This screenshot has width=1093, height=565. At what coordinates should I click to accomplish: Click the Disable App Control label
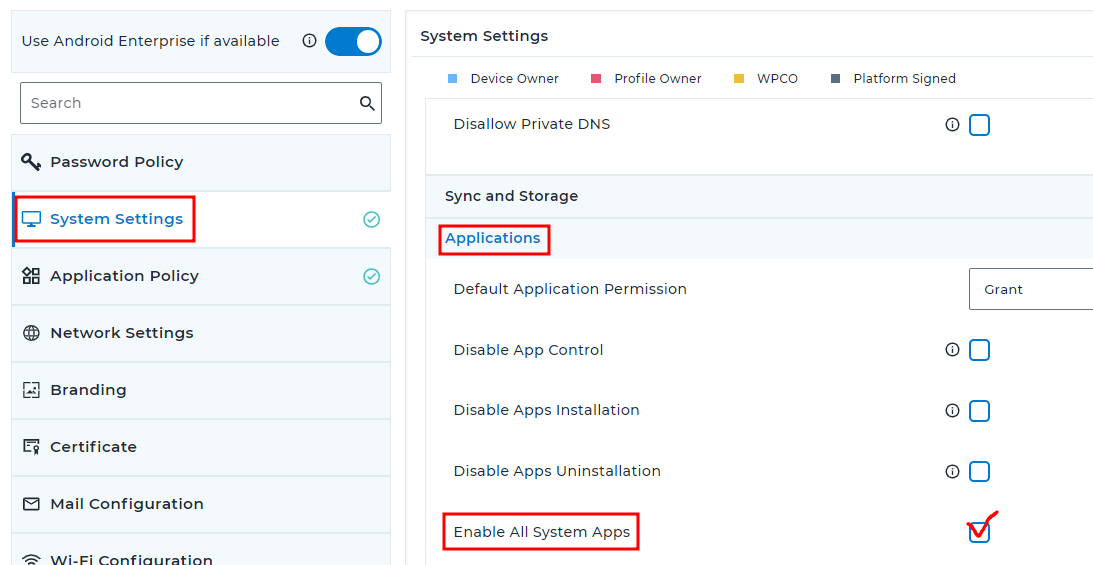(528, 350)
